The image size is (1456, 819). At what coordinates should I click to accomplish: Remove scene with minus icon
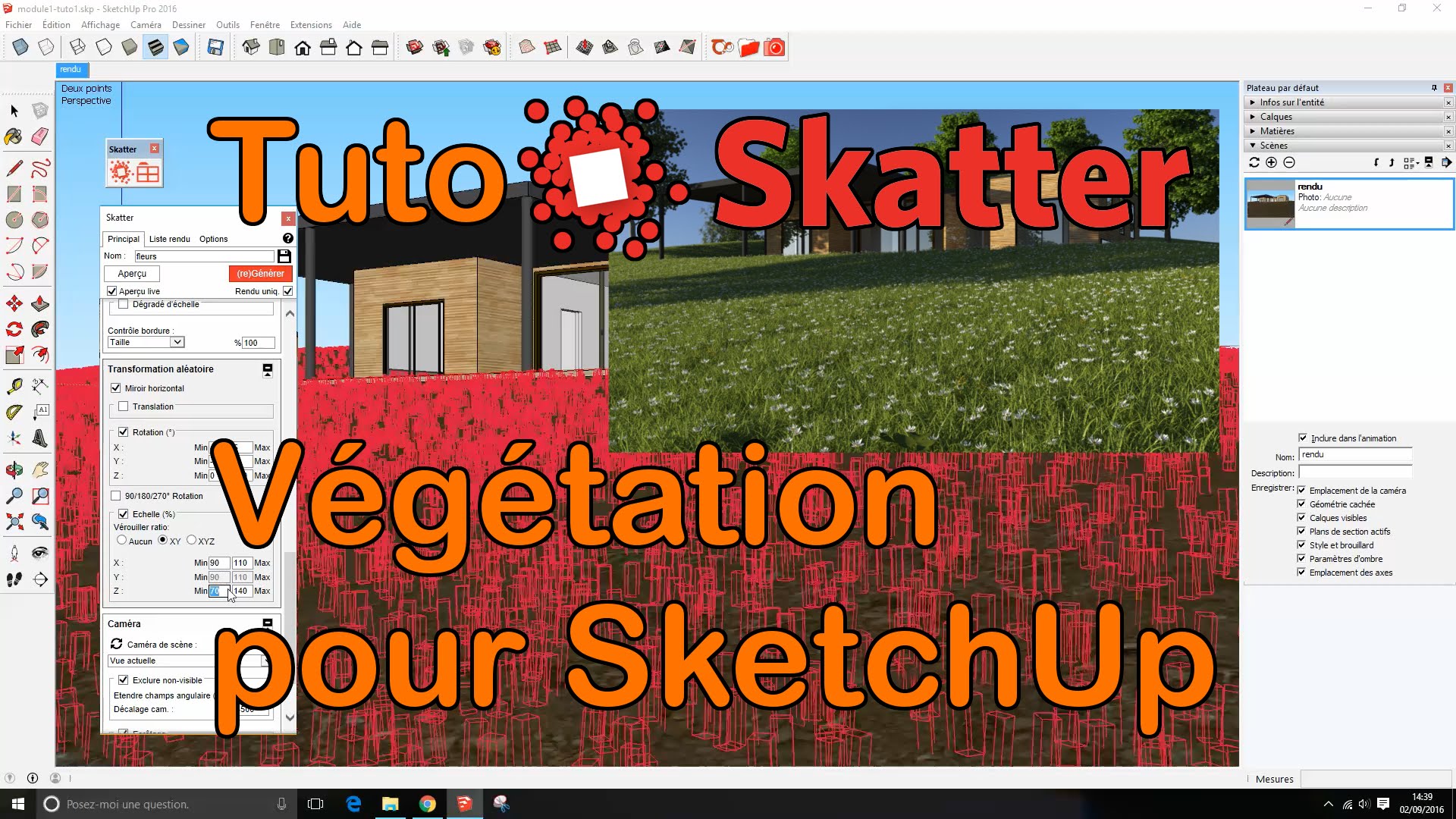point(1289,162)
